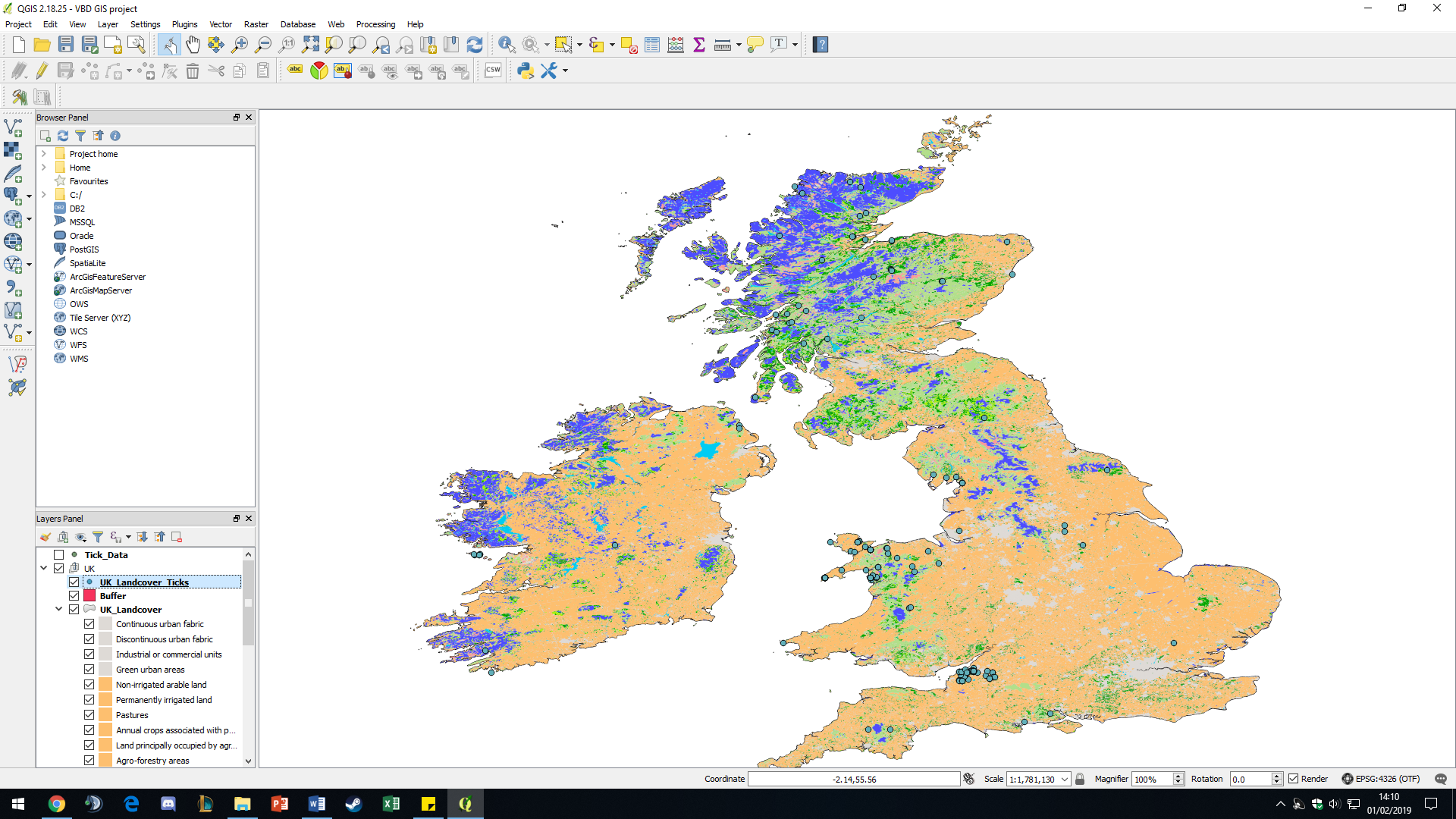
Task: Click the Zoom Out magnifier tool
Action: 263,45
